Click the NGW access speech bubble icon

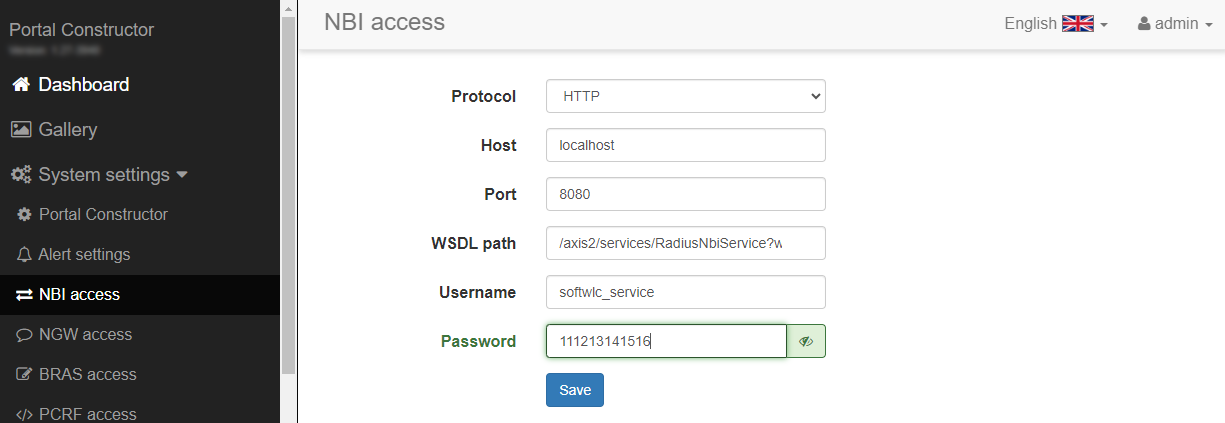pos(25,335)
